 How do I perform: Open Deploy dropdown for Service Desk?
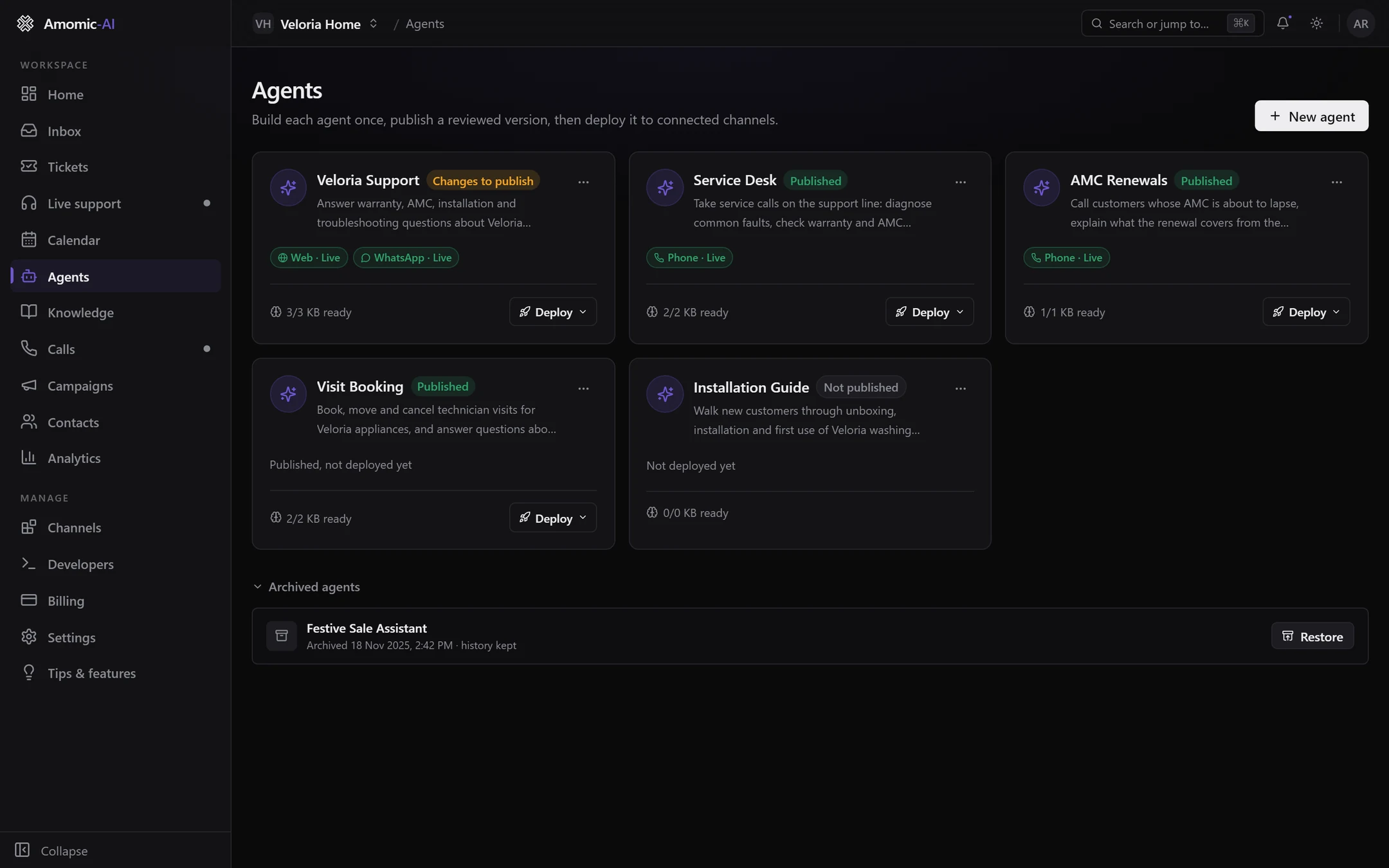coord(929,312)
